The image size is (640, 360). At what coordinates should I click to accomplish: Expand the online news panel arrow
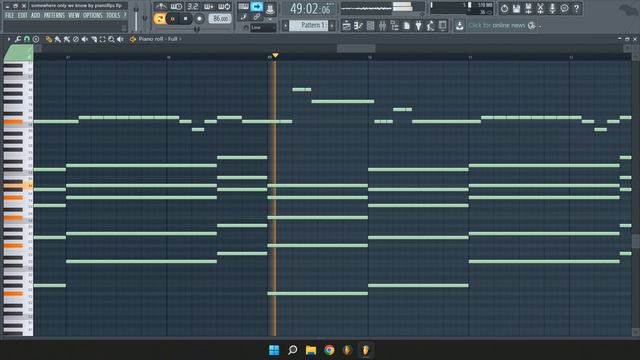click(x=540, y=27)
